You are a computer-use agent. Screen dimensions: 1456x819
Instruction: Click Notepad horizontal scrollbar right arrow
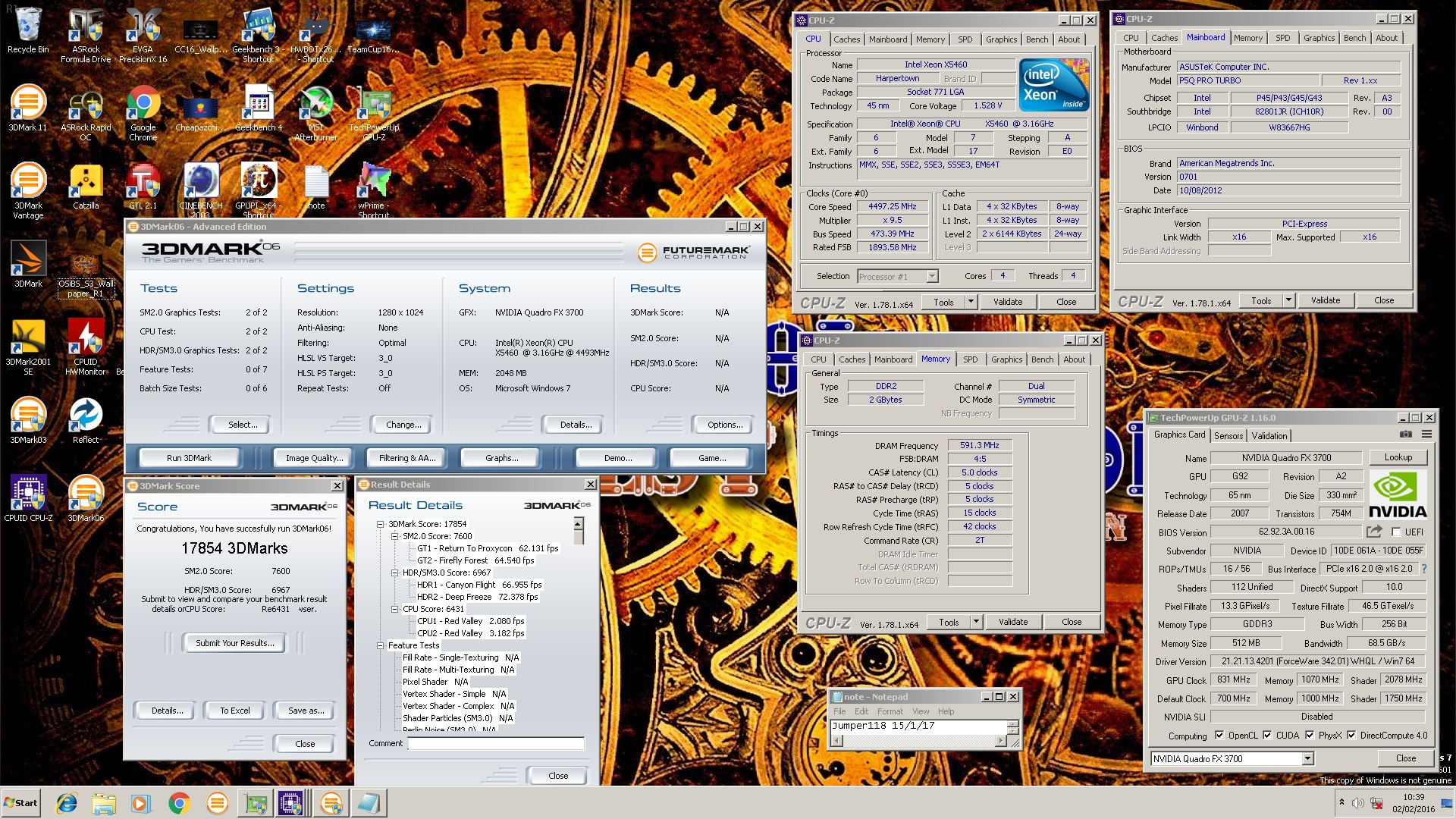click(1000, 741)
